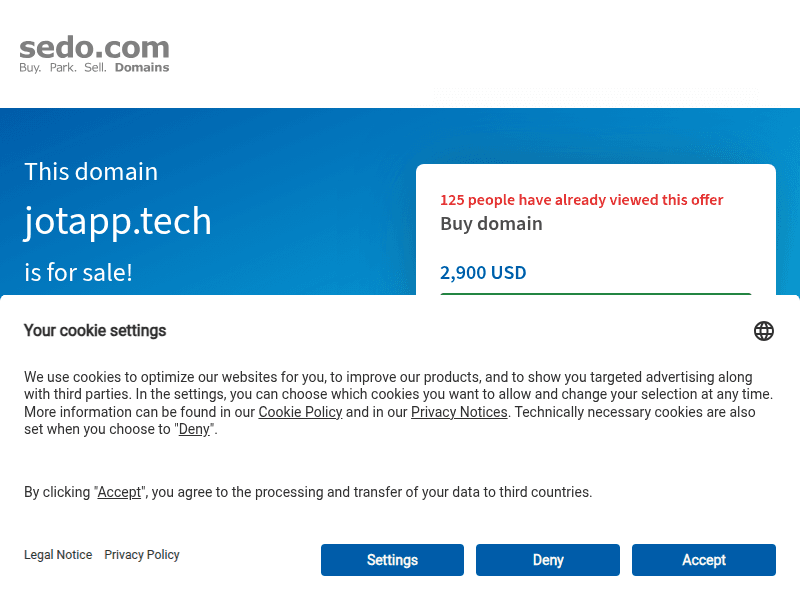This screenshot has height=600, width=800.
Task: Open the Privacy Policy footer link
Action: tap(142, 555)
